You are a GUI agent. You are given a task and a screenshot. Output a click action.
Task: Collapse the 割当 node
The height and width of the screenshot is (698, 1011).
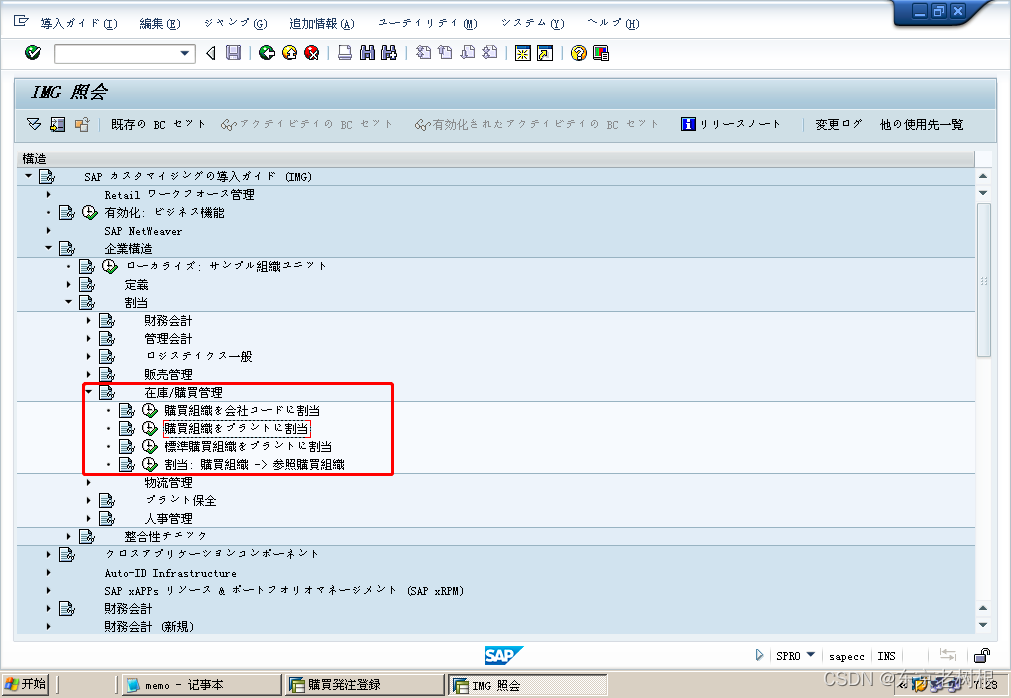pos(68,302)
